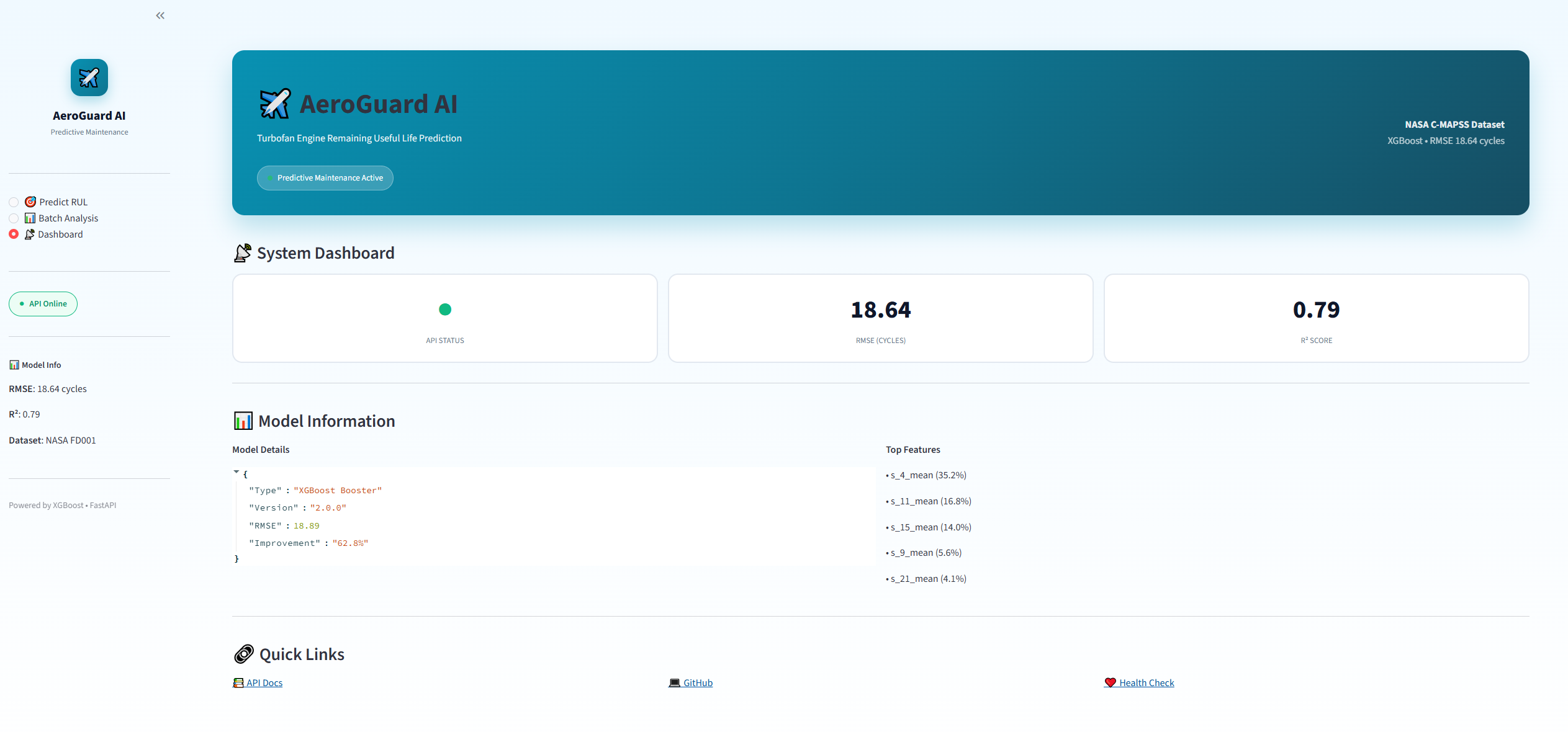Collapse the JSON in Model Details
This screenshot has width=1568, height=732.
pyautogui.click(x=237, y=471)
